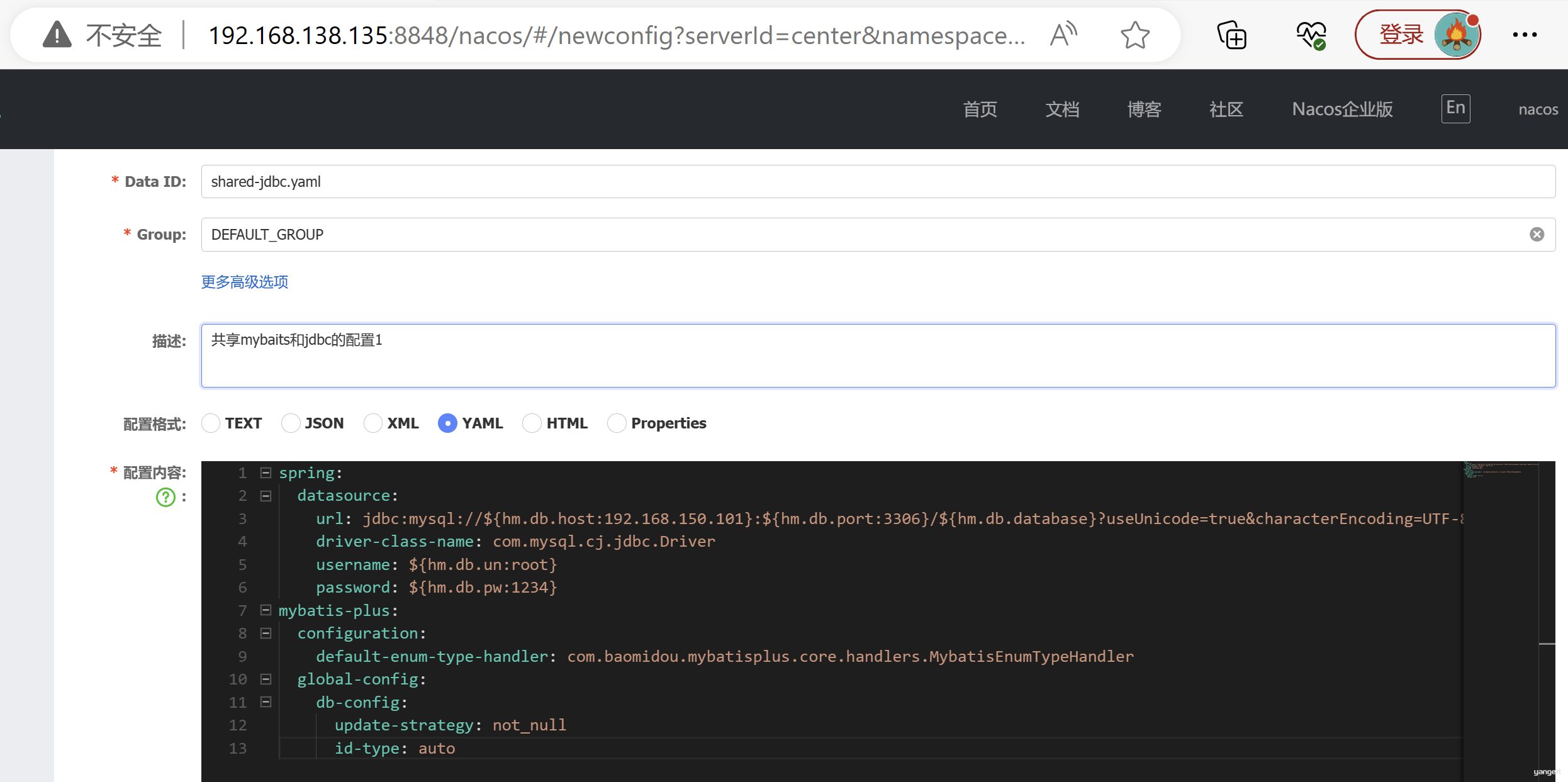Add page to favorites with star icon

click(x=1135, y=35)
